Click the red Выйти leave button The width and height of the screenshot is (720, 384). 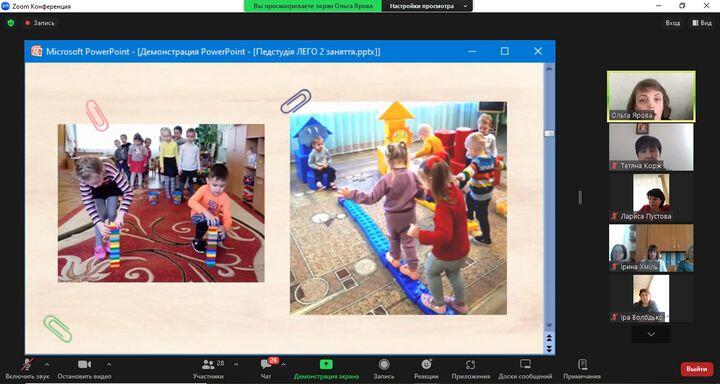pos(697,369)
